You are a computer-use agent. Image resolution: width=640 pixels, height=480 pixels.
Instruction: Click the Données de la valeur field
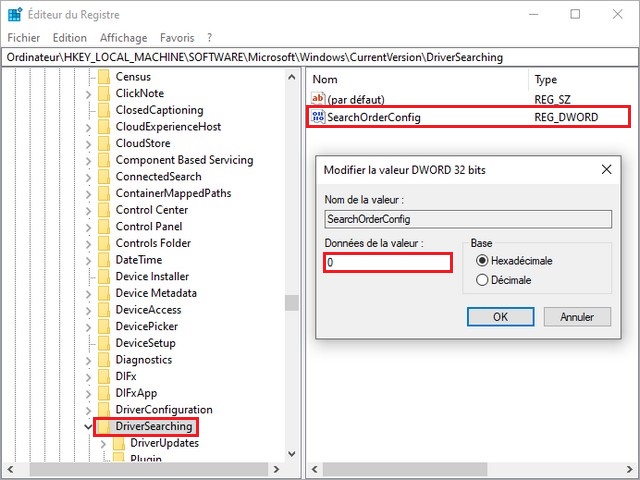click(x=388, y=262)
